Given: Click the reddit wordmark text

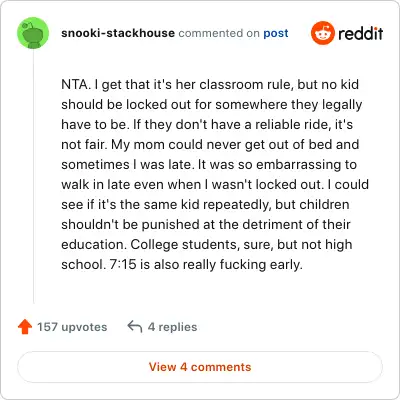Looking at the screenshot, I should pyautogui.click(x=361, y=33).
